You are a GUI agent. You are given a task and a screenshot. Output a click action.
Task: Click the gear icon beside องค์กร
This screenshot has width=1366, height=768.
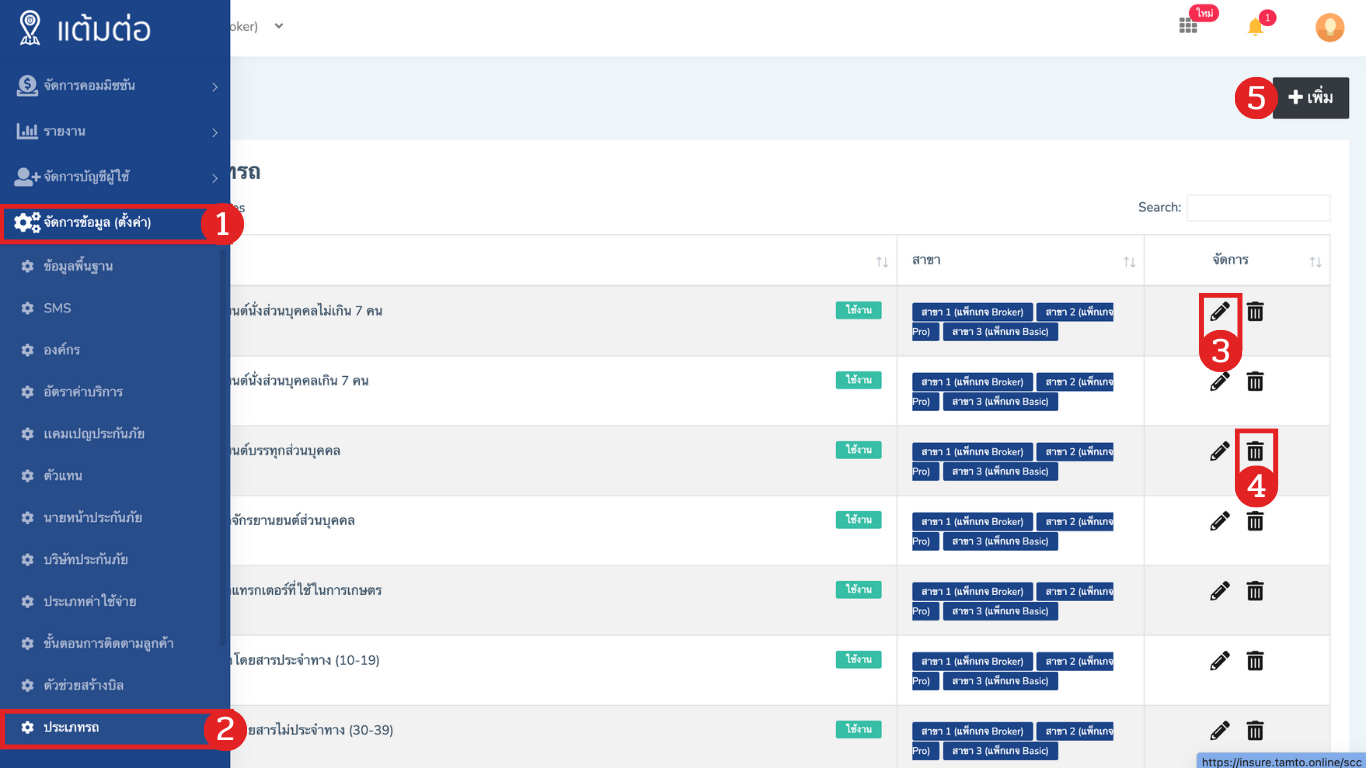coord(28,350)
